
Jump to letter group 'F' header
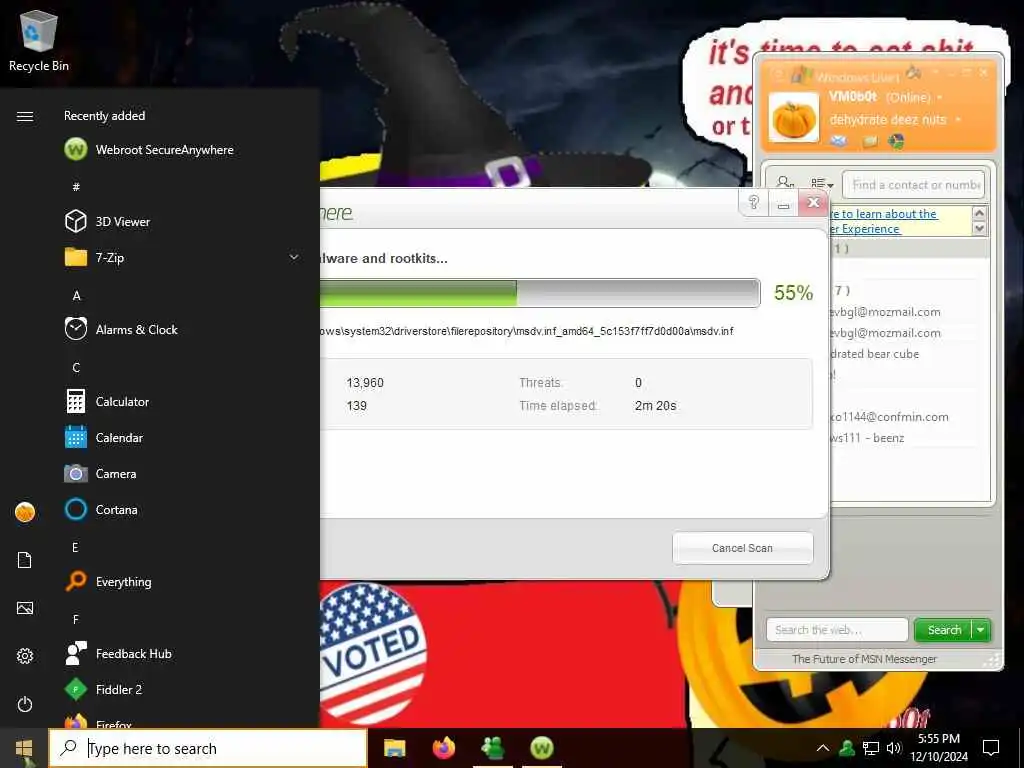click(x=76, y=619)
